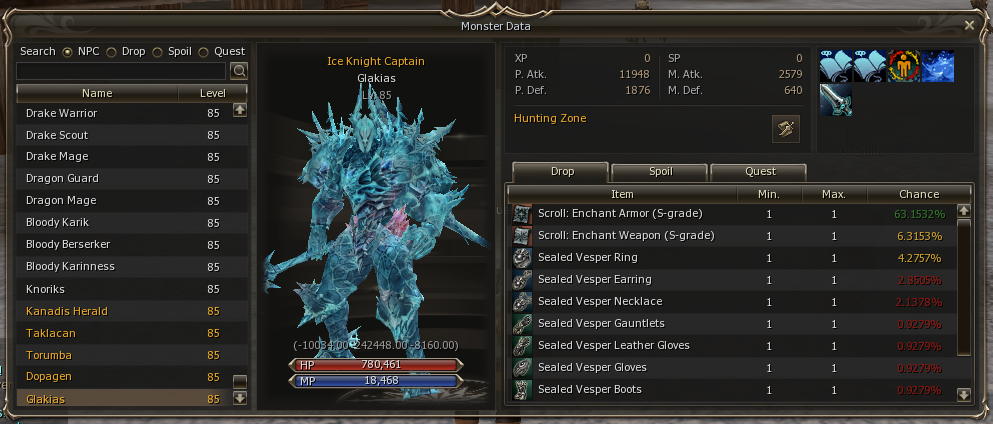
Task: Click the monster name search field
Action: (121, 71)
